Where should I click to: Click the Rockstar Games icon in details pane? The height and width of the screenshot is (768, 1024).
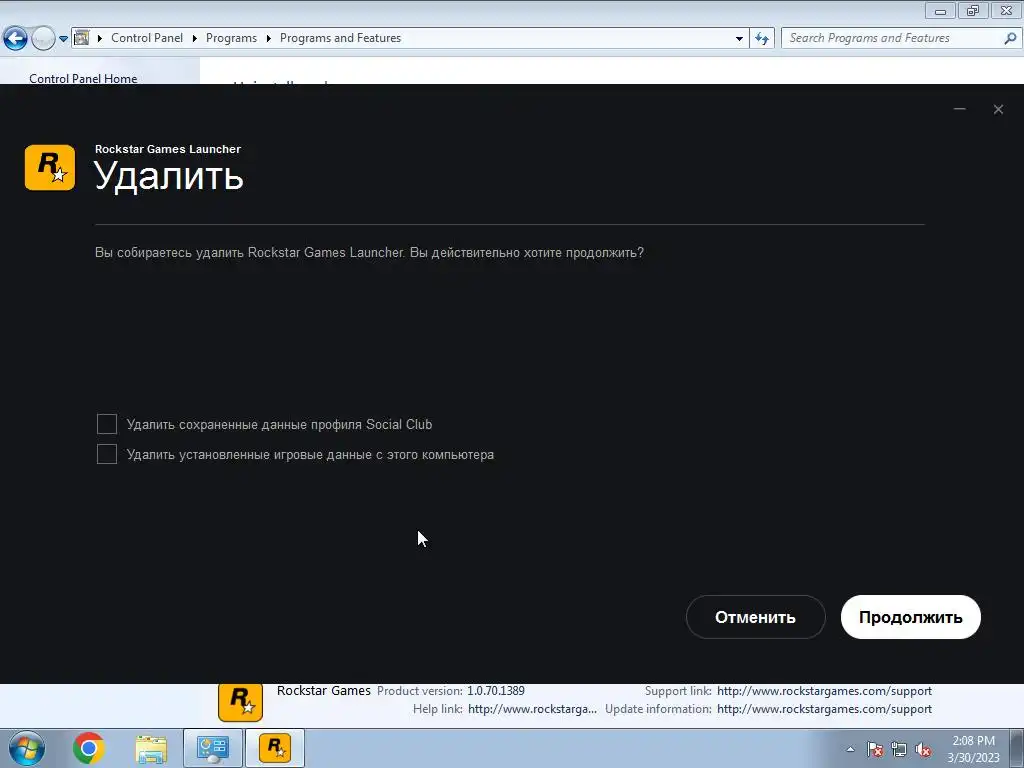(x=240, y=702)
